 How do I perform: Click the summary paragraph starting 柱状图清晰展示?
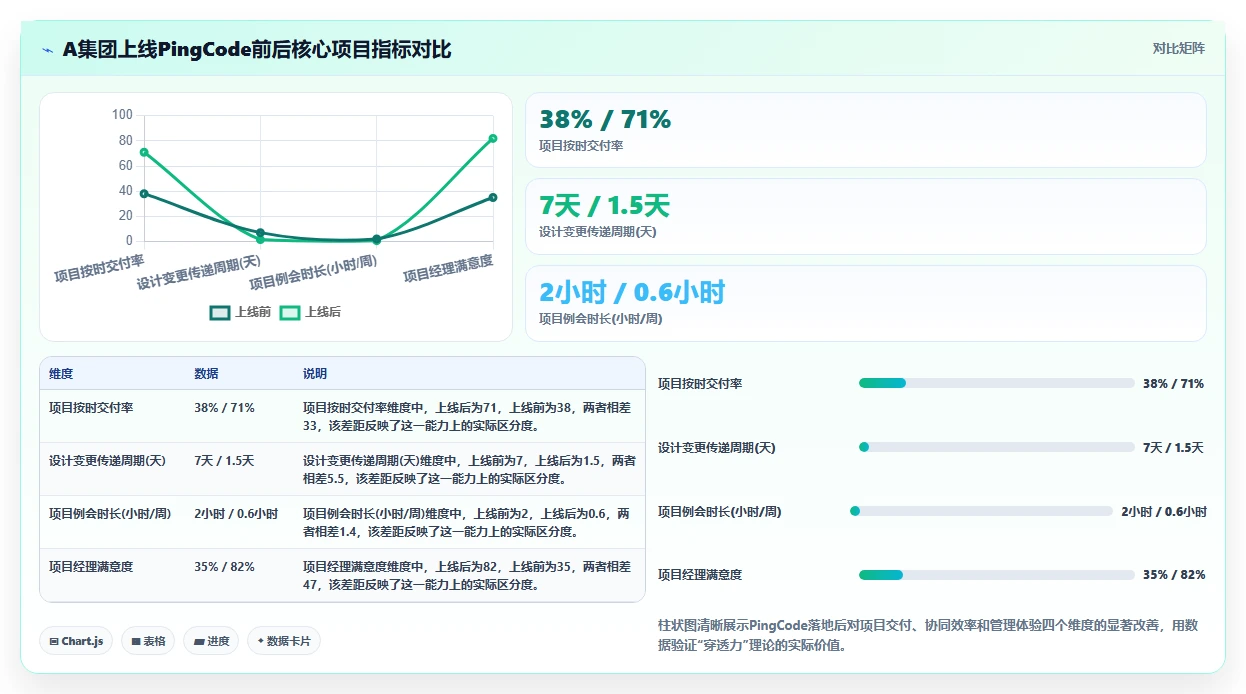click(928, 635)
